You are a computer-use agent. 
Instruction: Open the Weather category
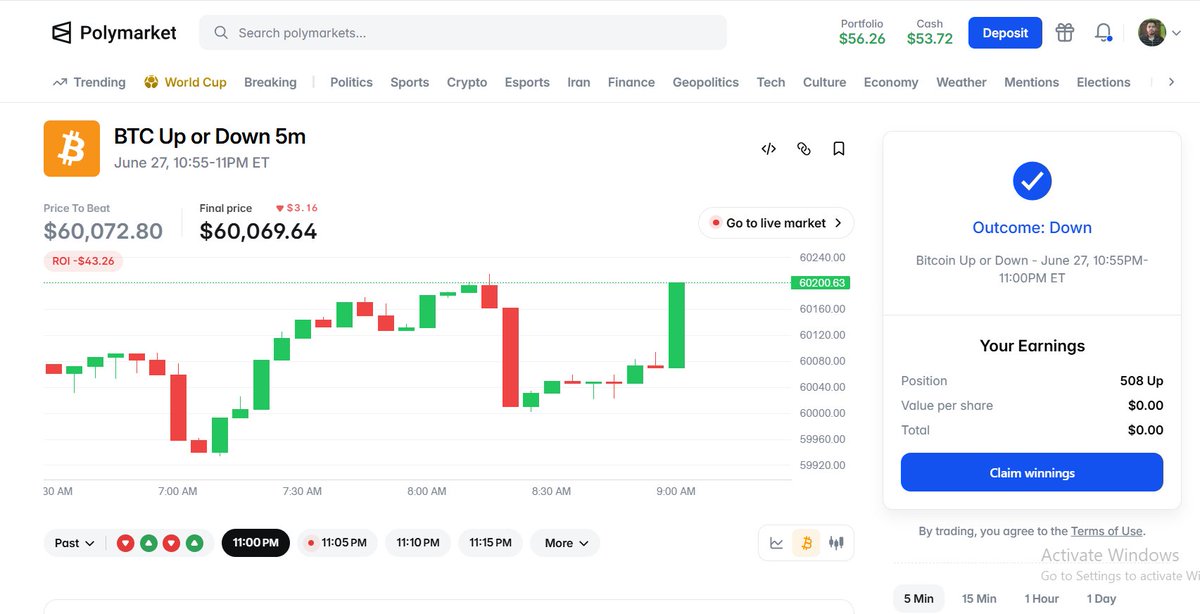pyautogui.click(x=961, y=82)
